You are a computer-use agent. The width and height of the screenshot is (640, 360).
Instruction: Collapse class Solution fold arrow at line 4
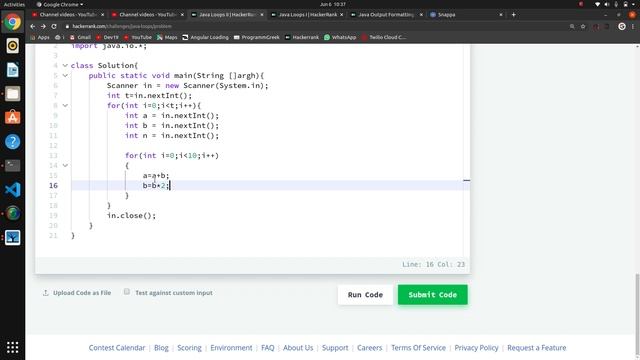(65, 65)
